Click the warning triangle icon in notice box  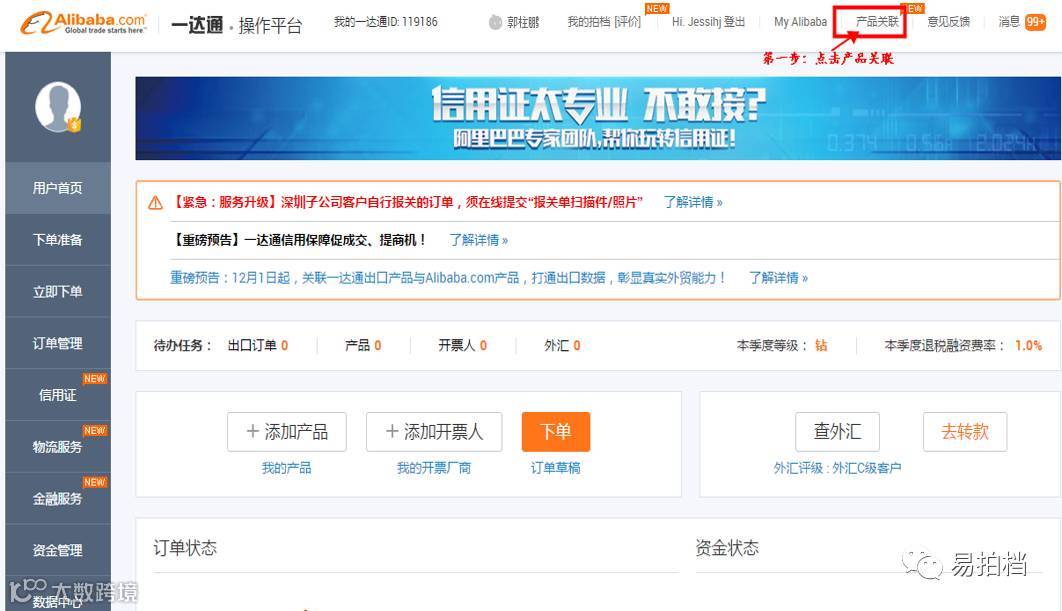click(156, 203)
